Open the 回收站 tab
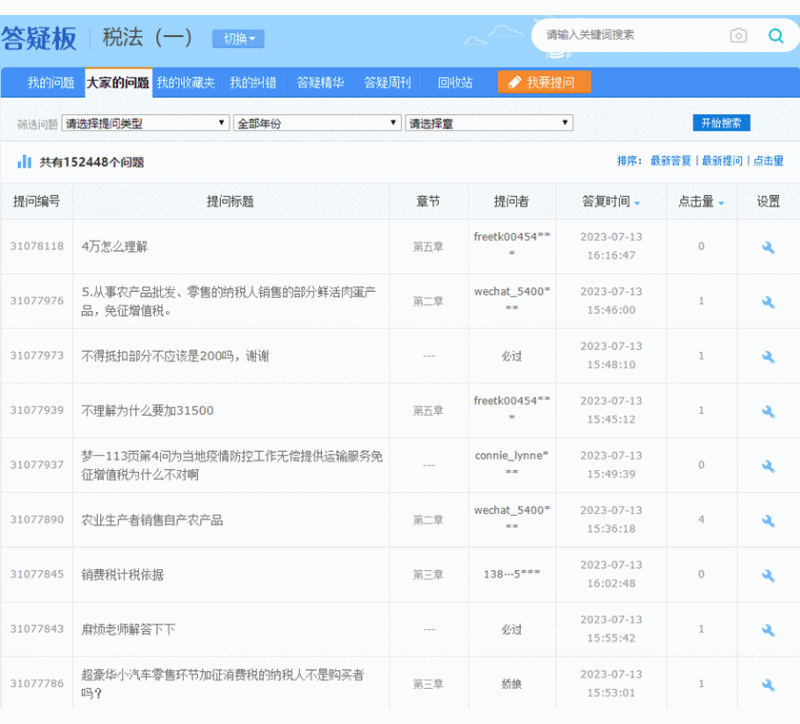The width and height of the screenshot is (800, 724). pos(453,83)
